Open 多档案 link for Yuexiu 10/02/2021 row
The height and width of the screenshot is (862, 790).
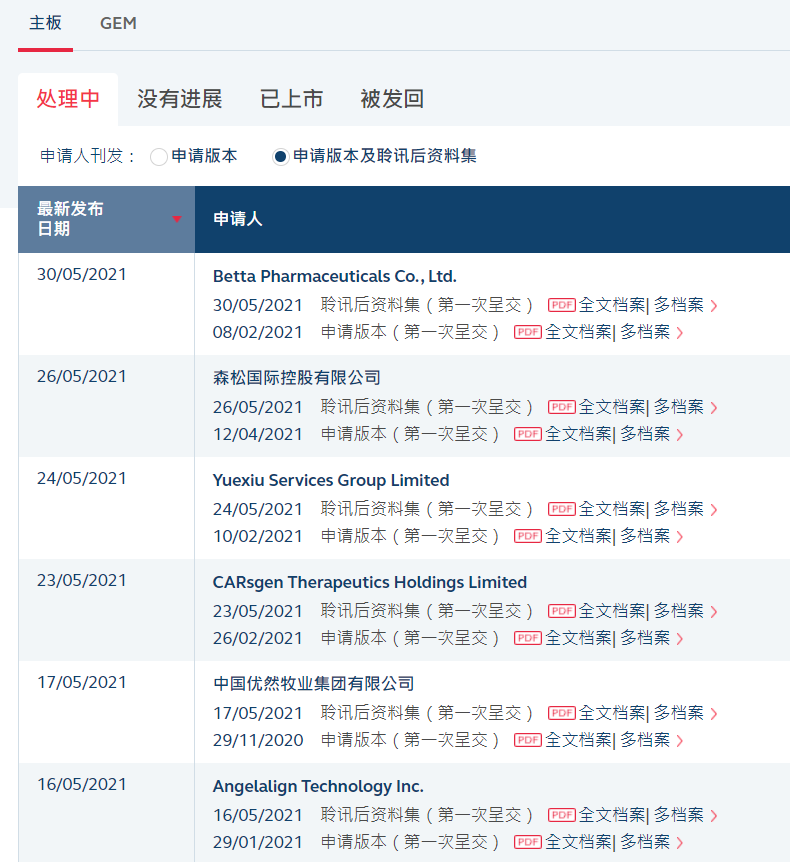click(x=645, y=536)
